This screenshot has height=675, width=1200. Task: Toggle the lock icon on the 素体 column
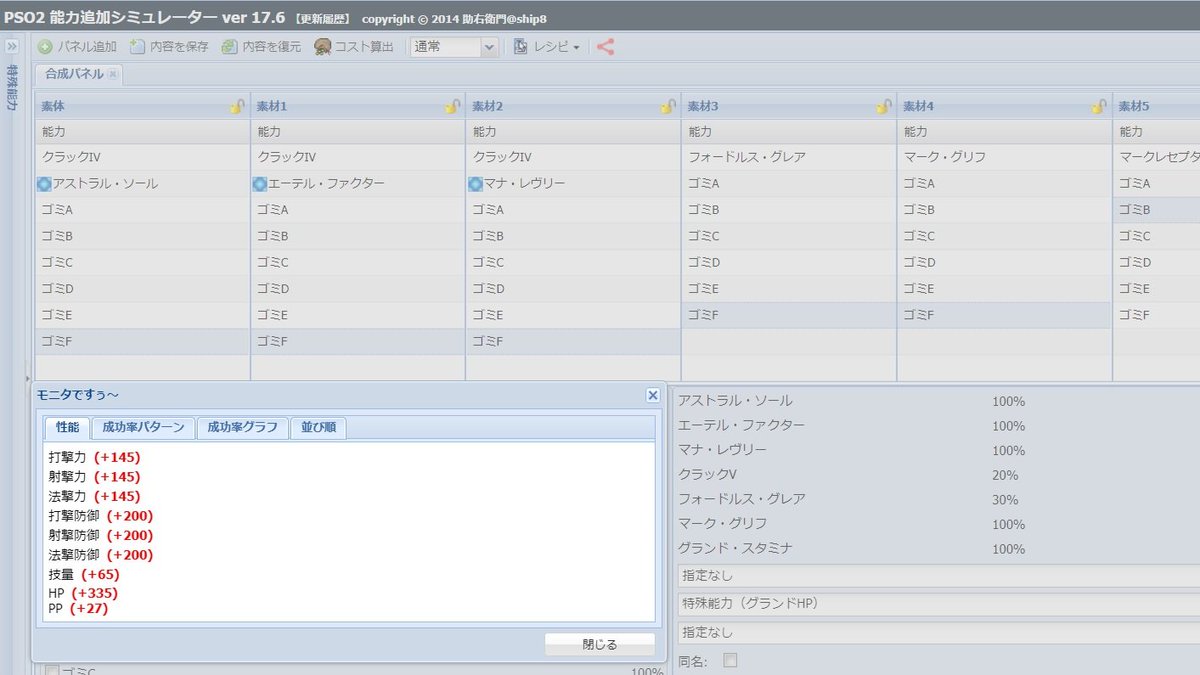pos(237,106)
